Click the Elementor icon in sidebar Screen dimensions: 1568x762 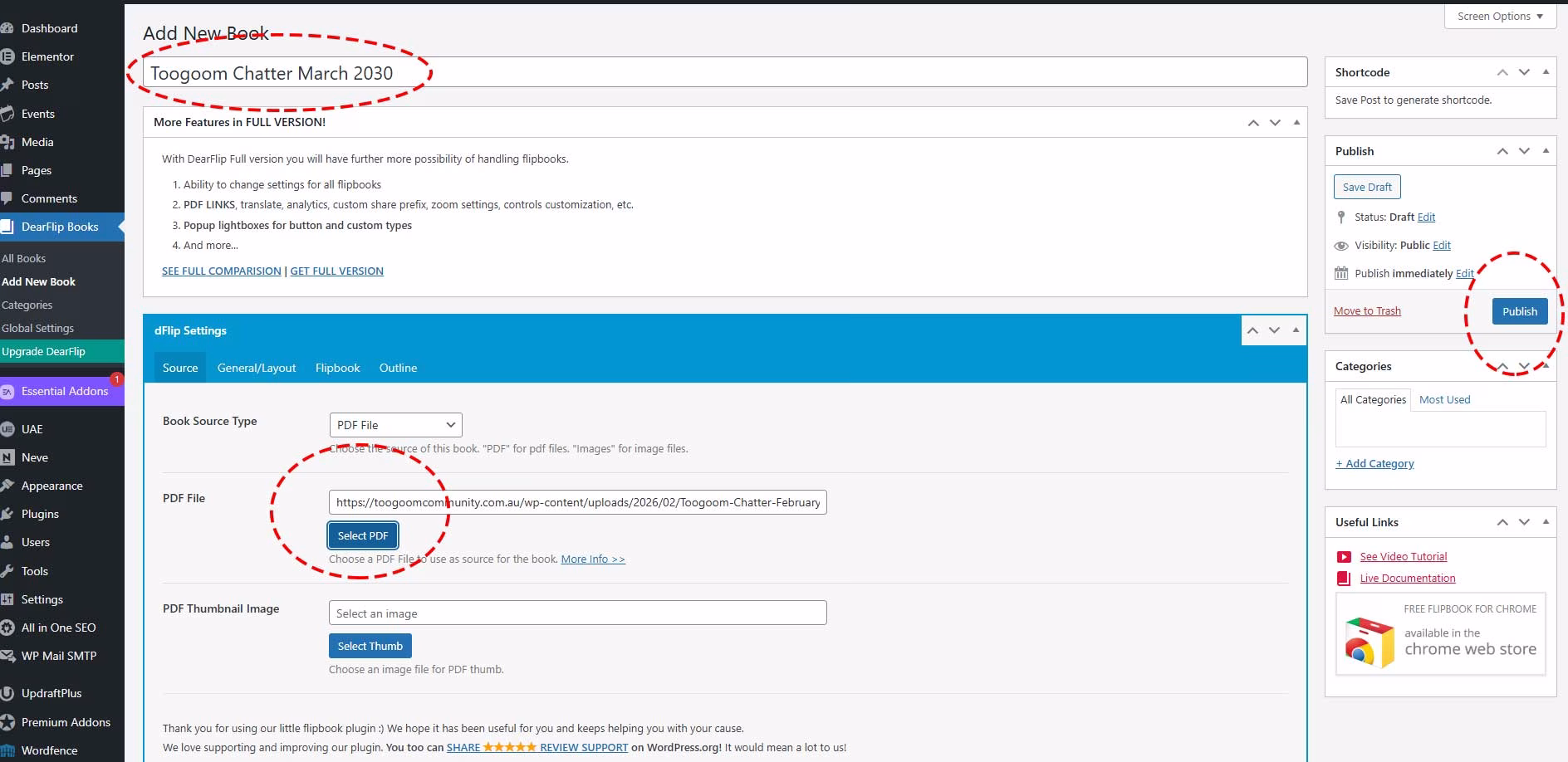[x=7, y=56]
